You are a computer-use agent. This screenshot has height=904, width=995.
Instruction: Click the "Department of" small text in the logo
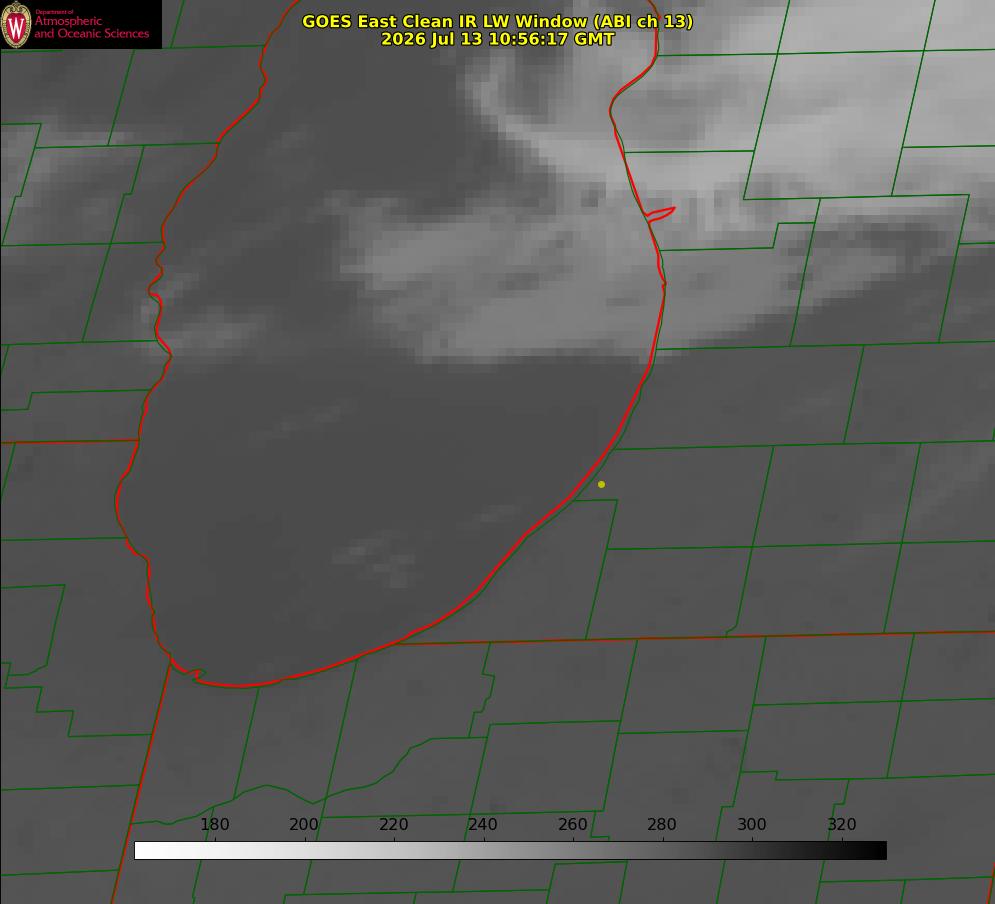[x=54, y=12]
